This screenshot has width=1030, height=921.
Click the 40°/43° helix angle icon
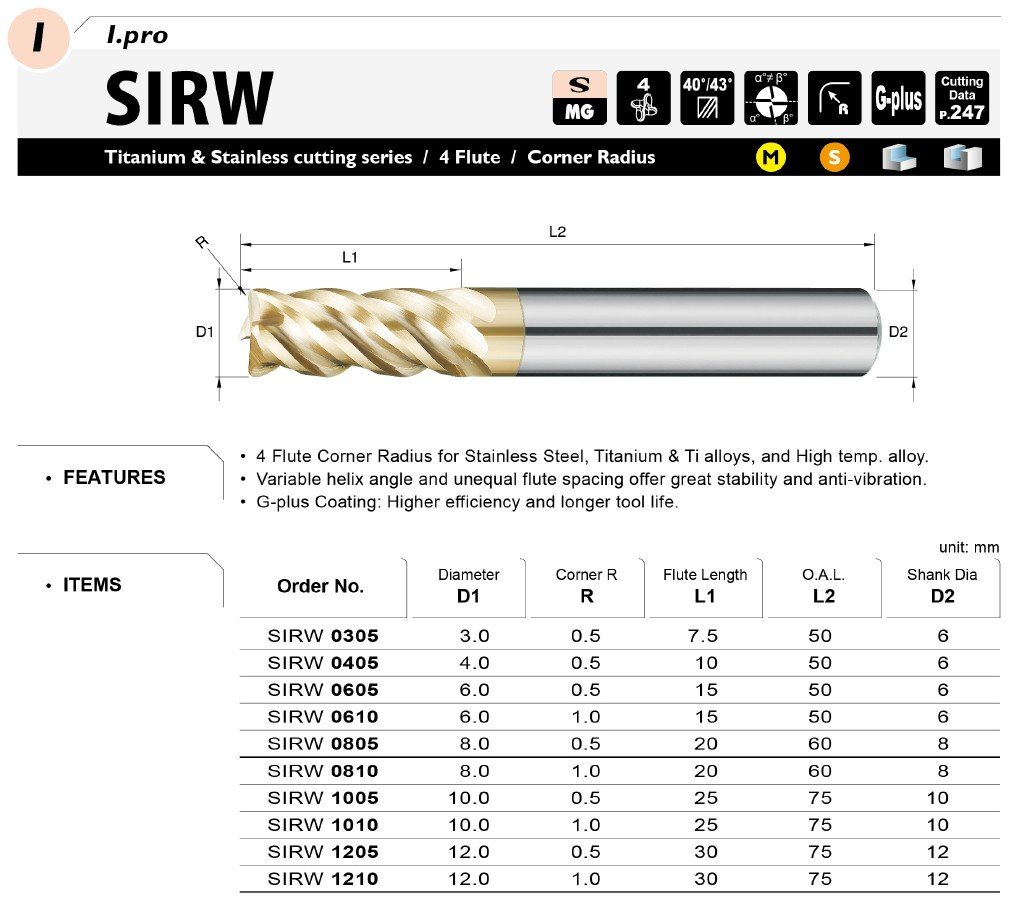(707, 98)
